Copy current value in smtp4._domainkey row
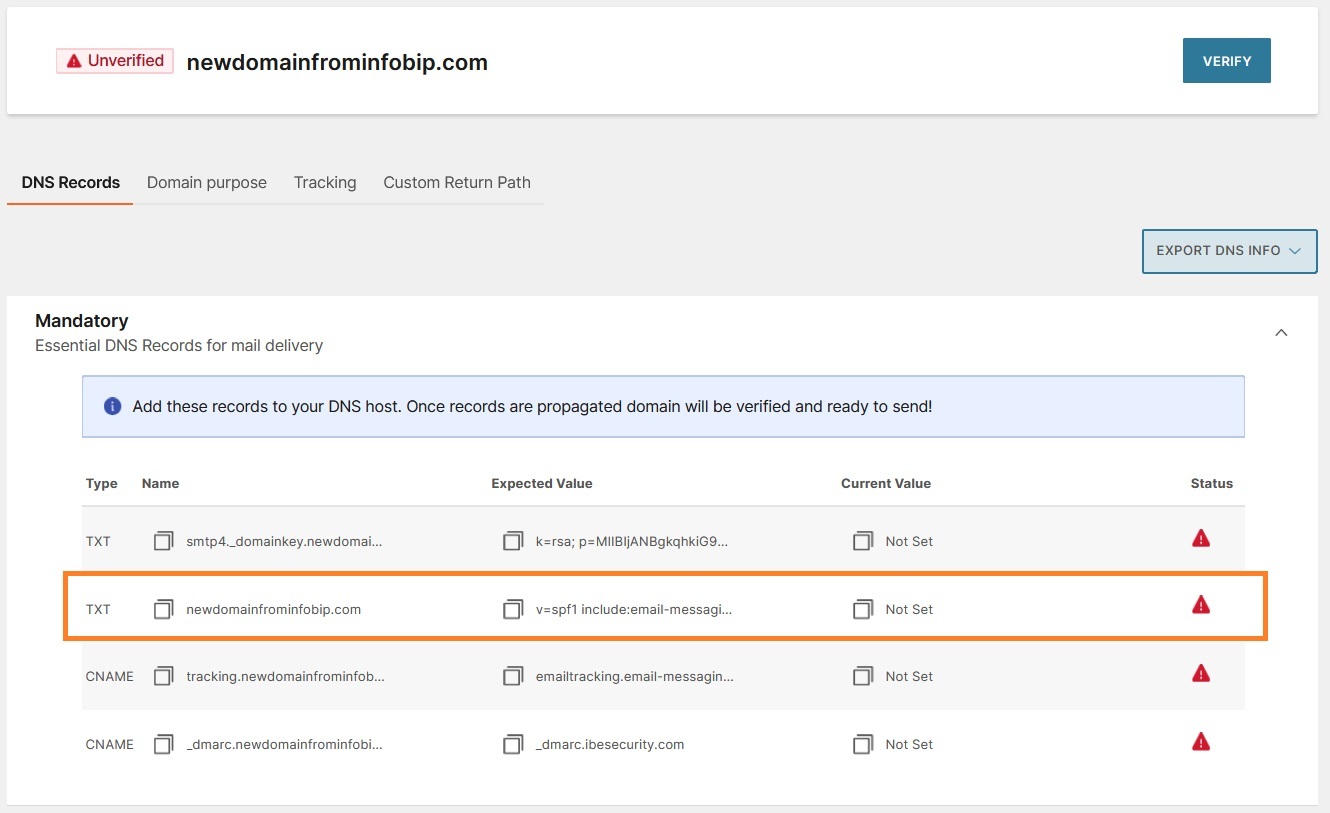Image resolution: width=1330 pixels, height=813 pixels. pos(863,541)
